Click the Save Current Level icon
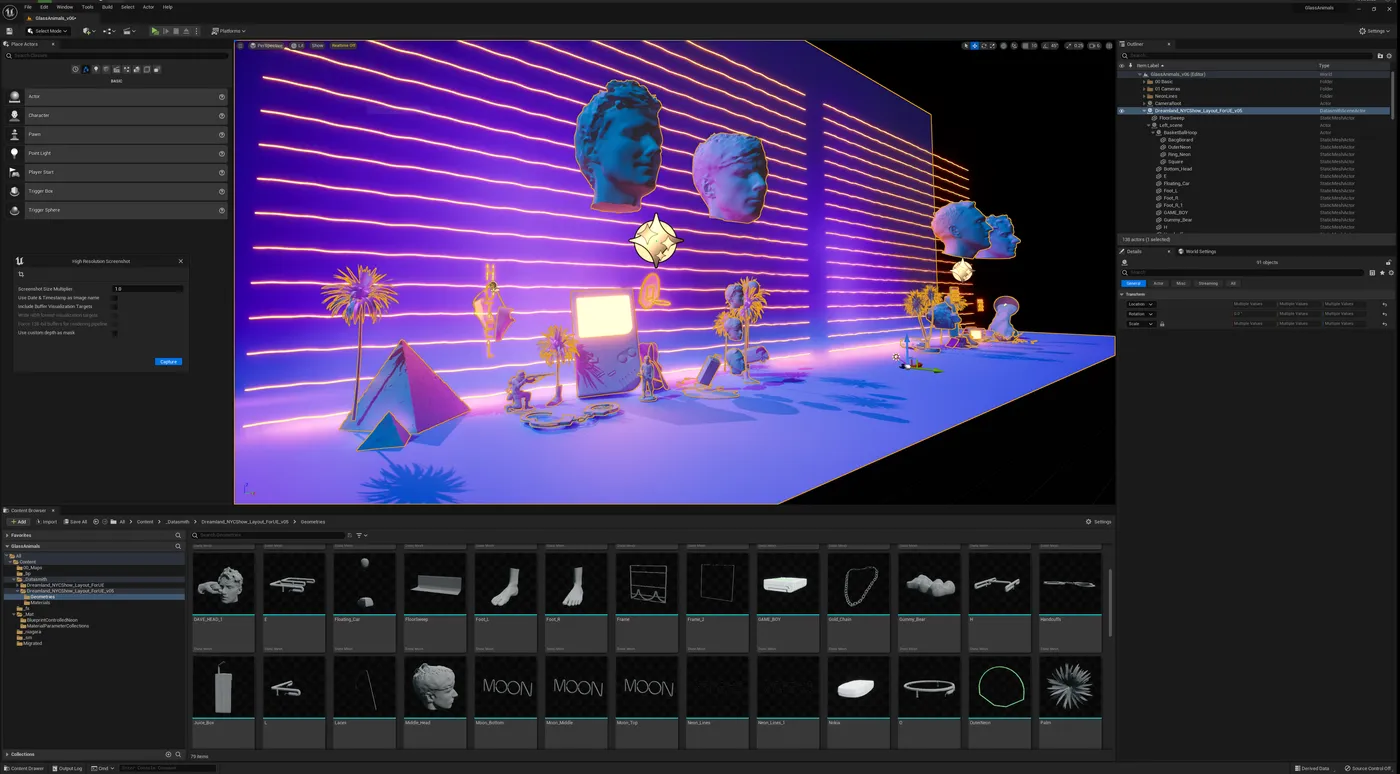Image resolution: width=1400 pixels, height=774 pixels. (9, 31)
